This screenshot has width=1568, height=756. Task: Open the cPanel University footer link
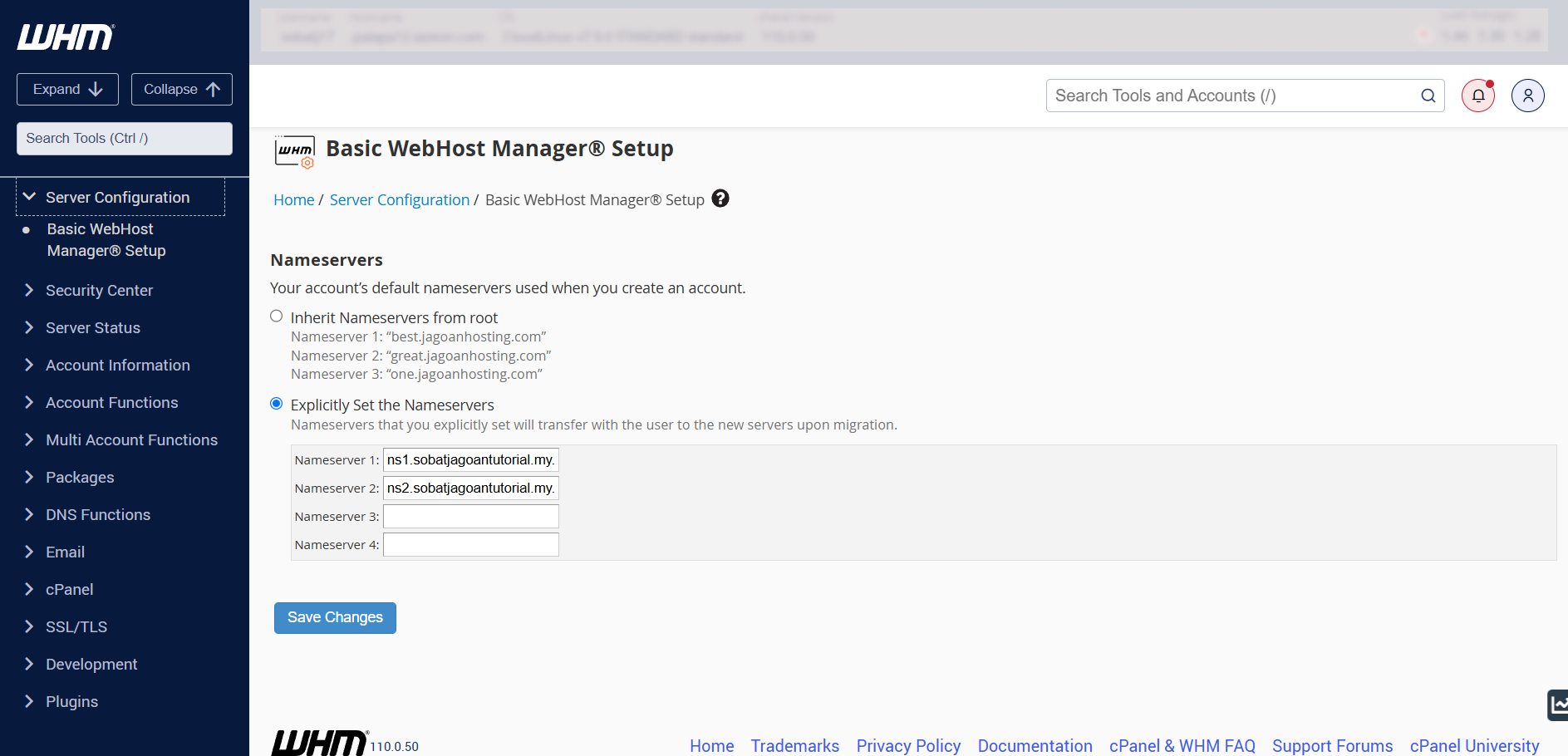coord(1475,746)
